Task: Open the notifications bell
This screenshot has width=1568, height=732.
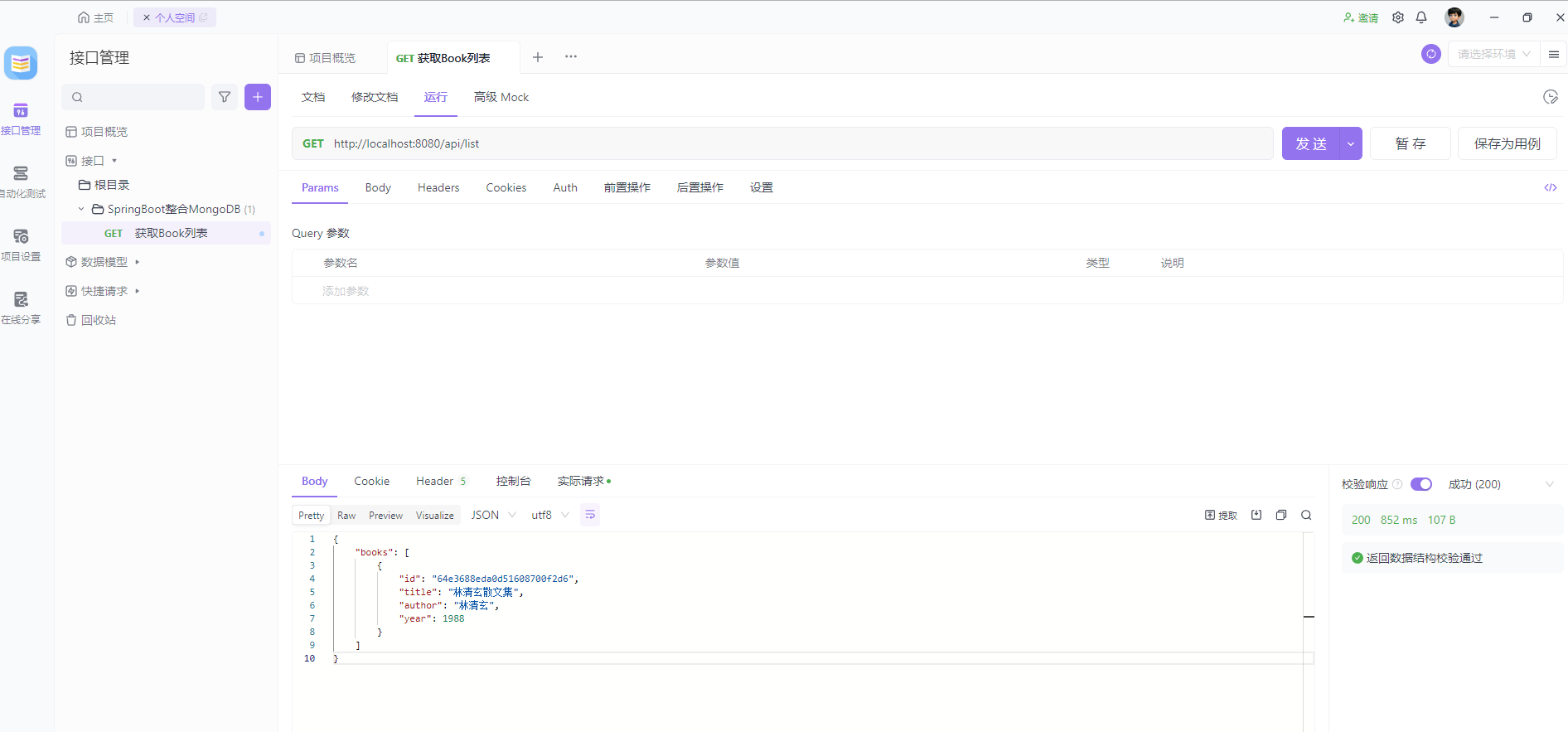Action: click(1421, 17)
